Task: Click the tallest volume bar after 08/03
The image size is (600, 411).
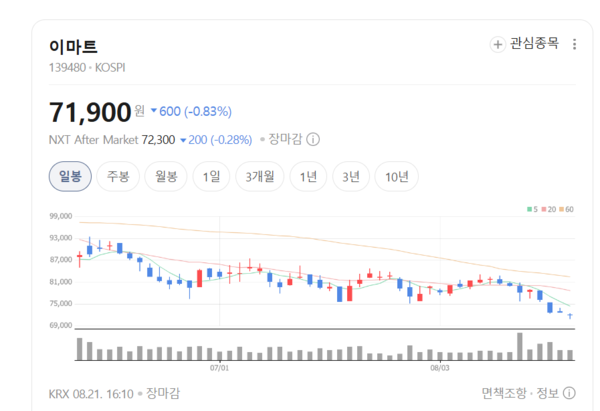Action: pyautogui.click(x=520, y=347)
